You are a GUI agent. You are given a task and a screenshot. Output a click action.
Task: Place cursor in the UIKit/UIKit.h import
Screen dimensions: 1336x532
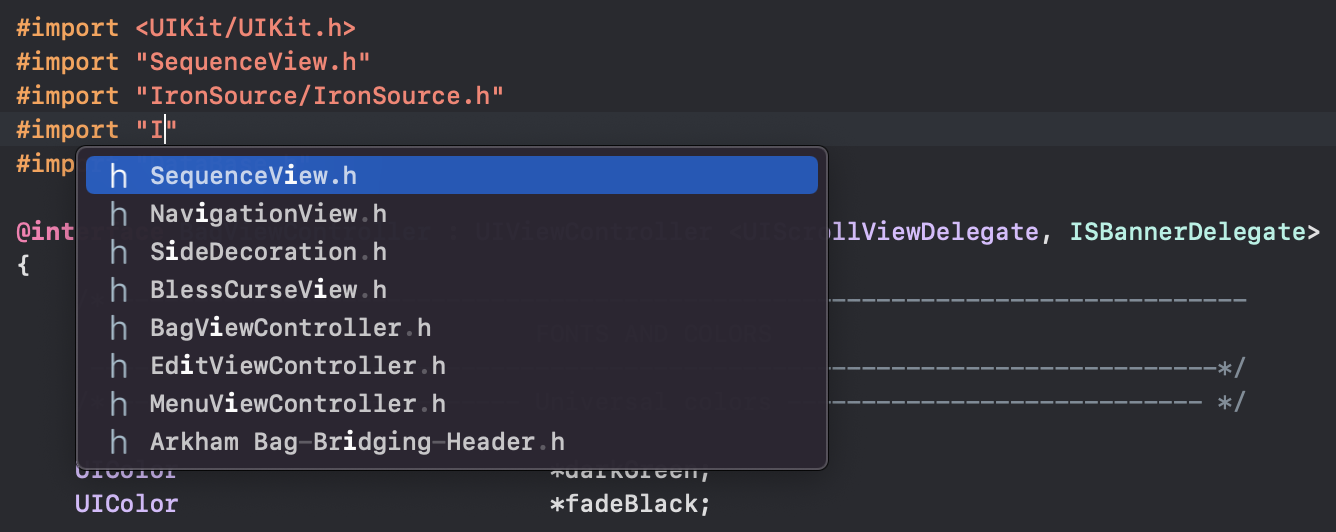tap(245, 28)
